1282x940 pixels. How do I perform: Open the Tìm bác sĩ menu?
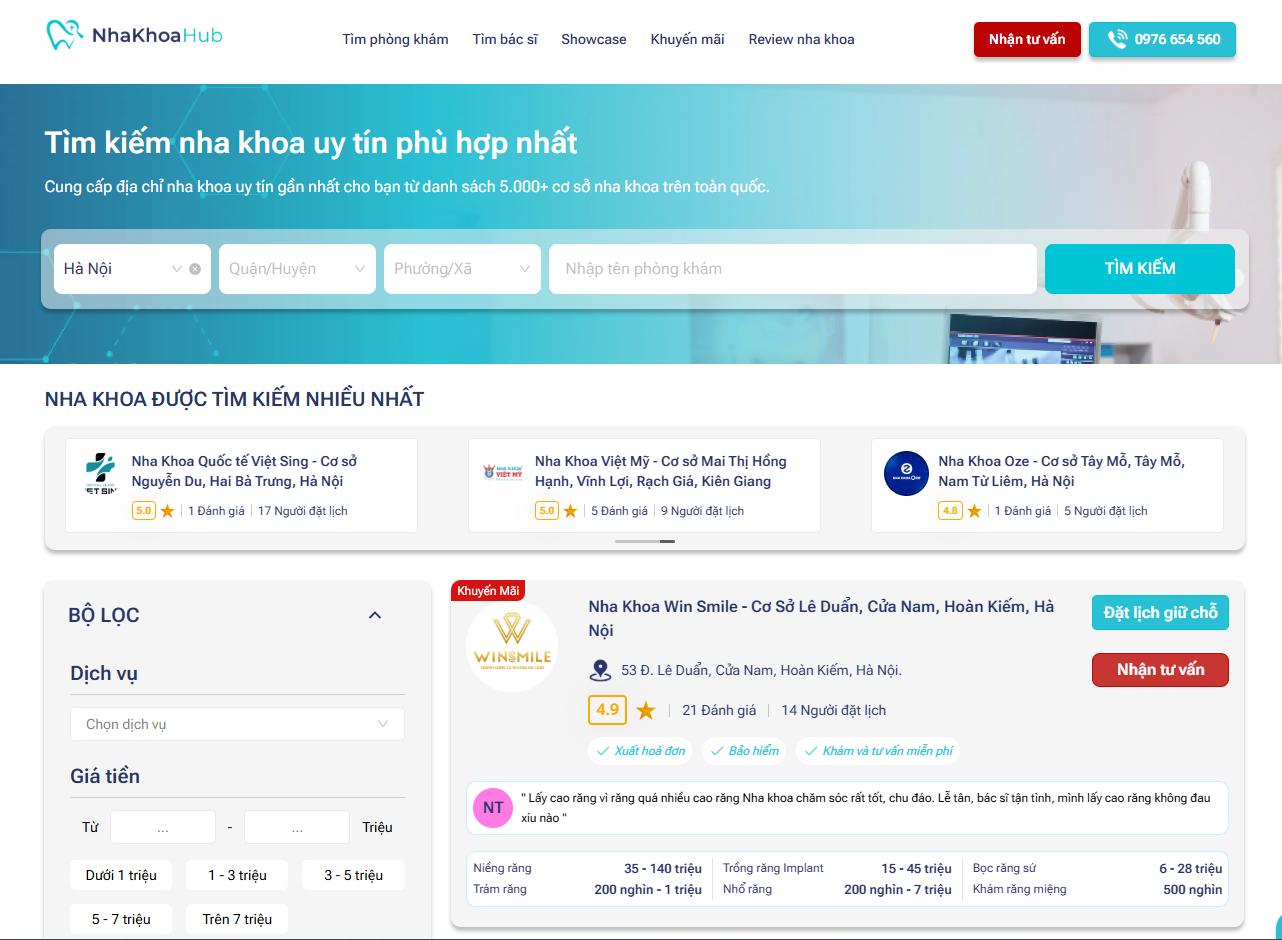(505, 40)
